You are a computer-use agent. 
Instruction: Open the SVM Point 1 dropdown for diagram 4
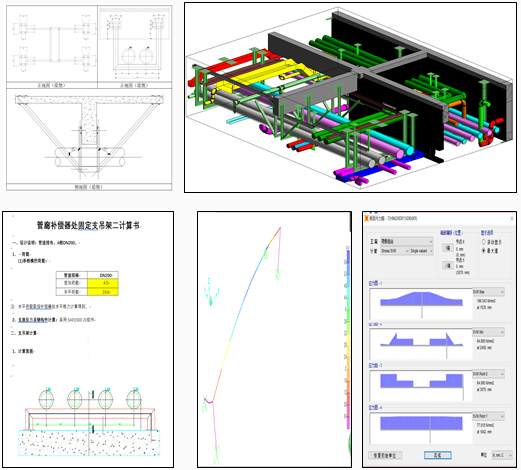[488, 416]
